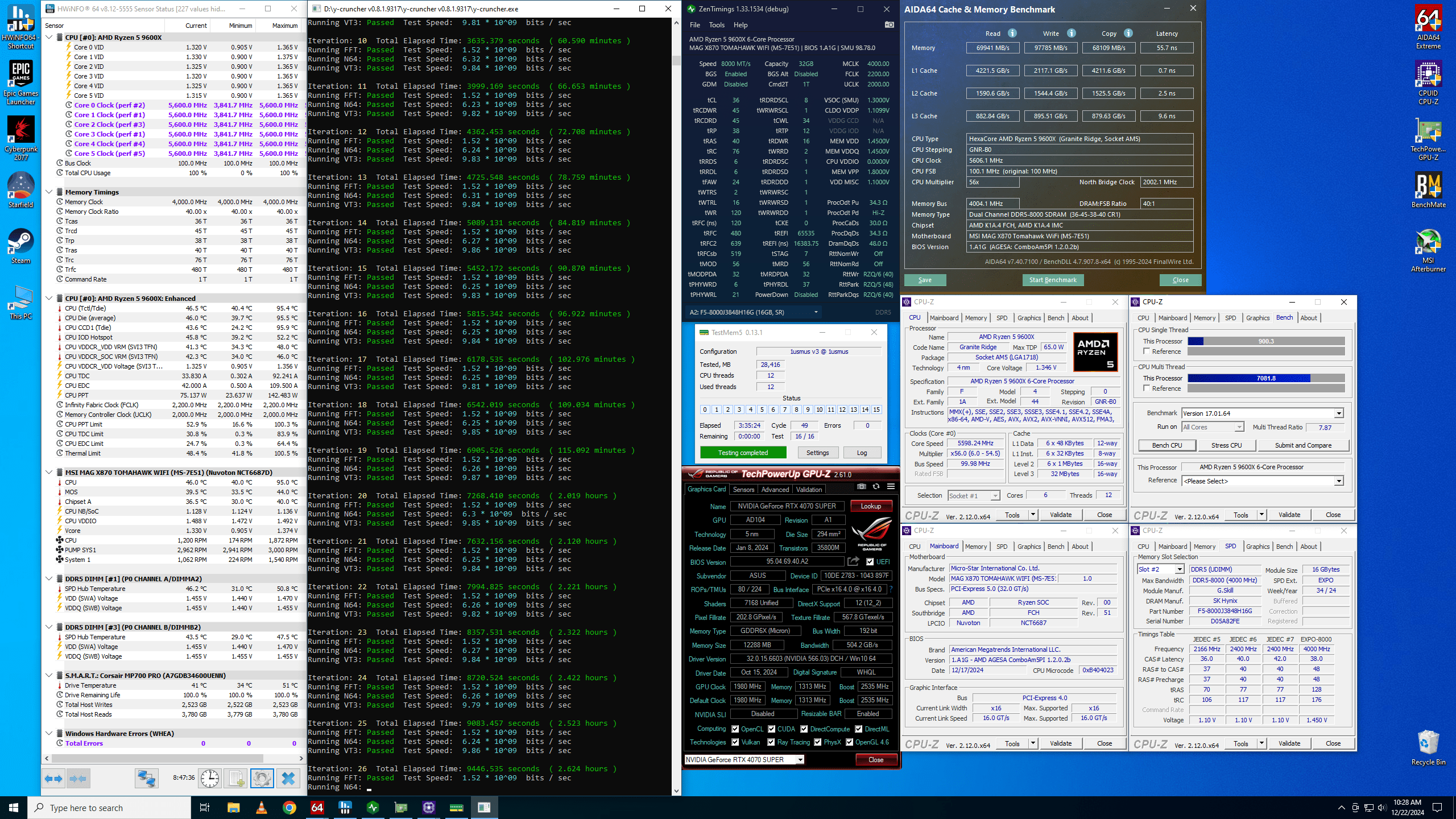The image size is (1456, 819).
Task: Toggle the UEFI checkbox in GPU-Z
Action: [x=870, y=561]
